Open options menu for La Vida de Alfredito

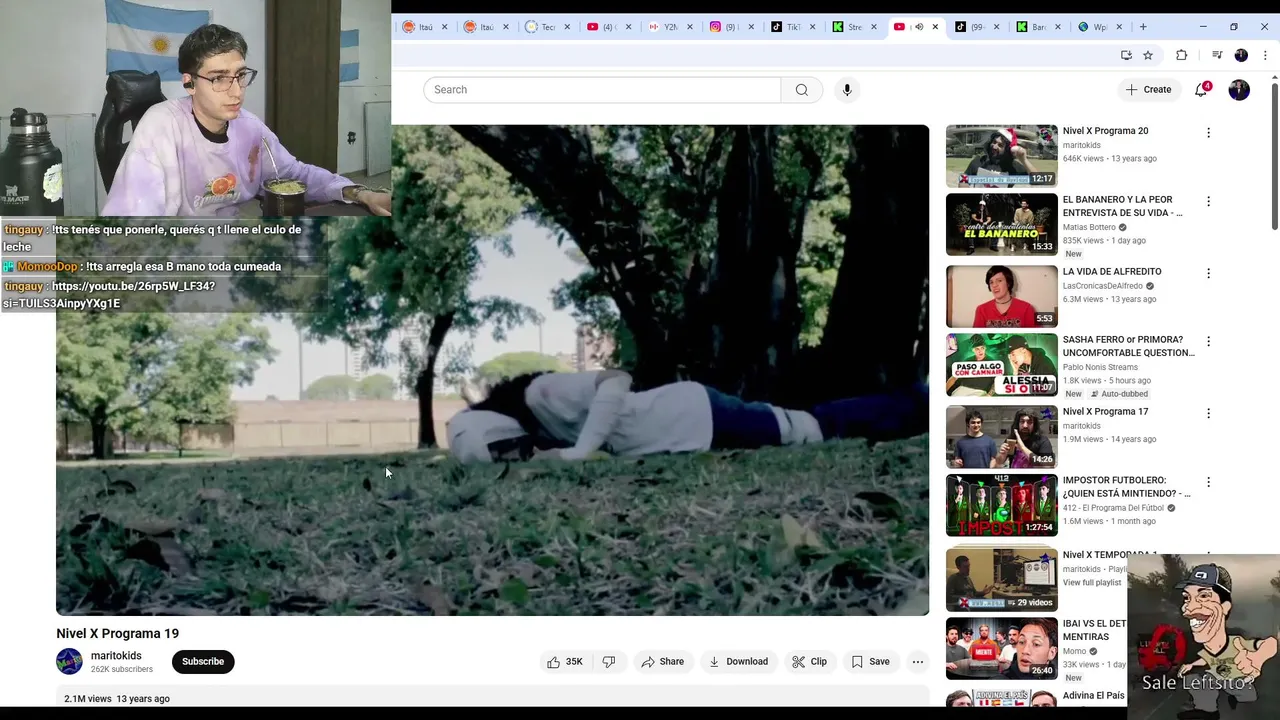pos(1208,273)
